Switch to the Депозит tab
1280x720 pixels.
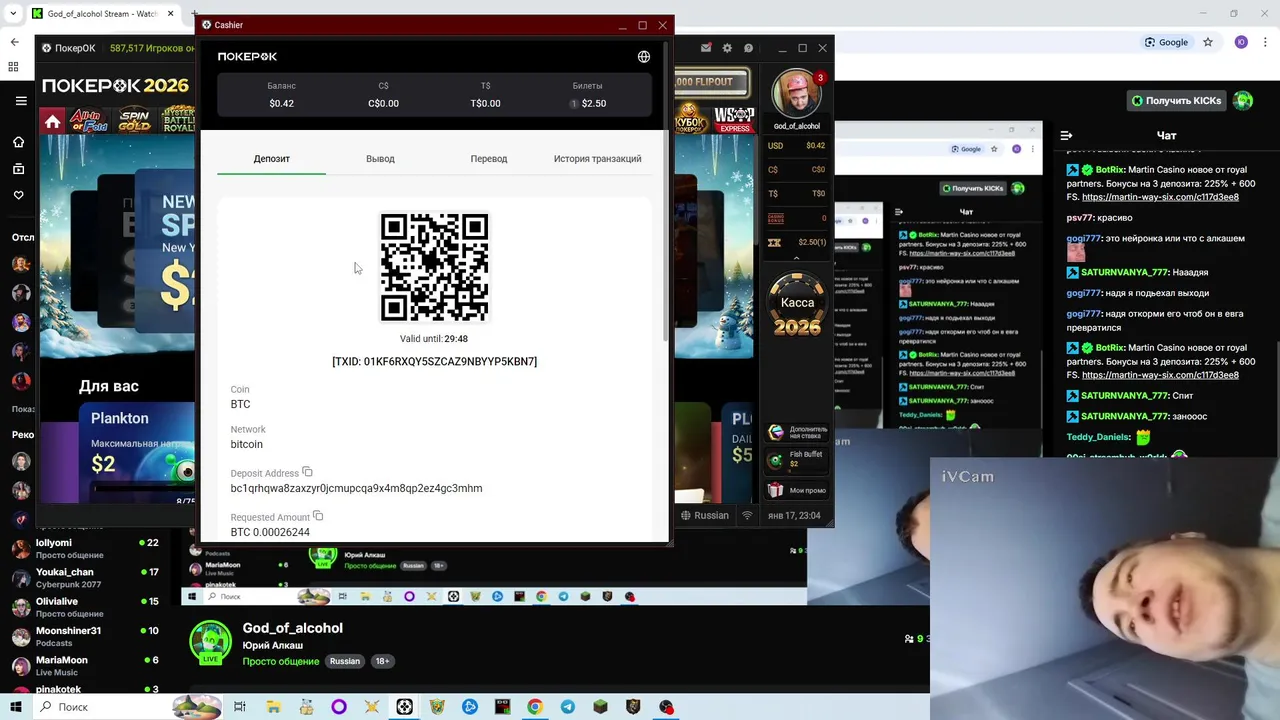(x=272, y=159)
